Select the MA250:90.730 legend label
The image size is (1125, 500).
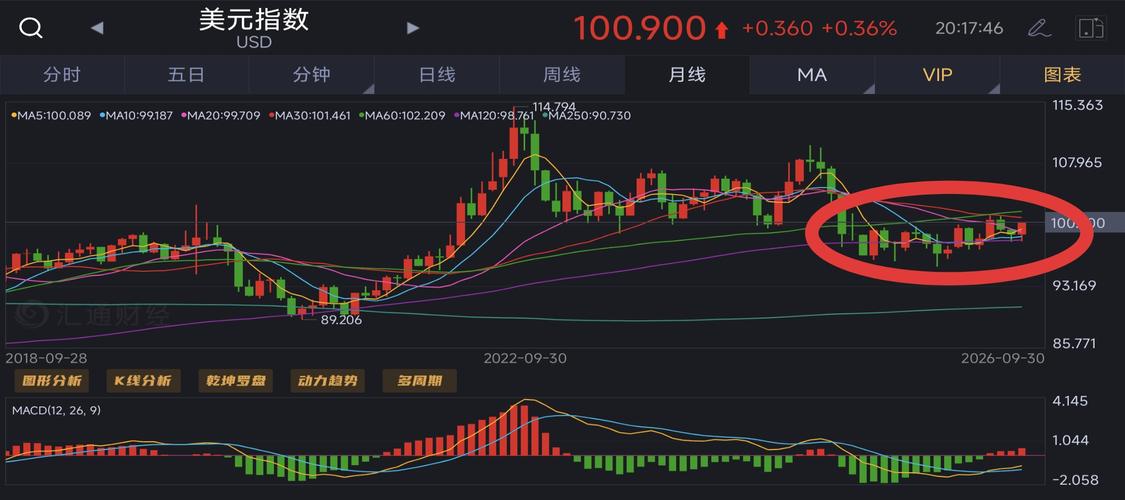tap(586, 115)
